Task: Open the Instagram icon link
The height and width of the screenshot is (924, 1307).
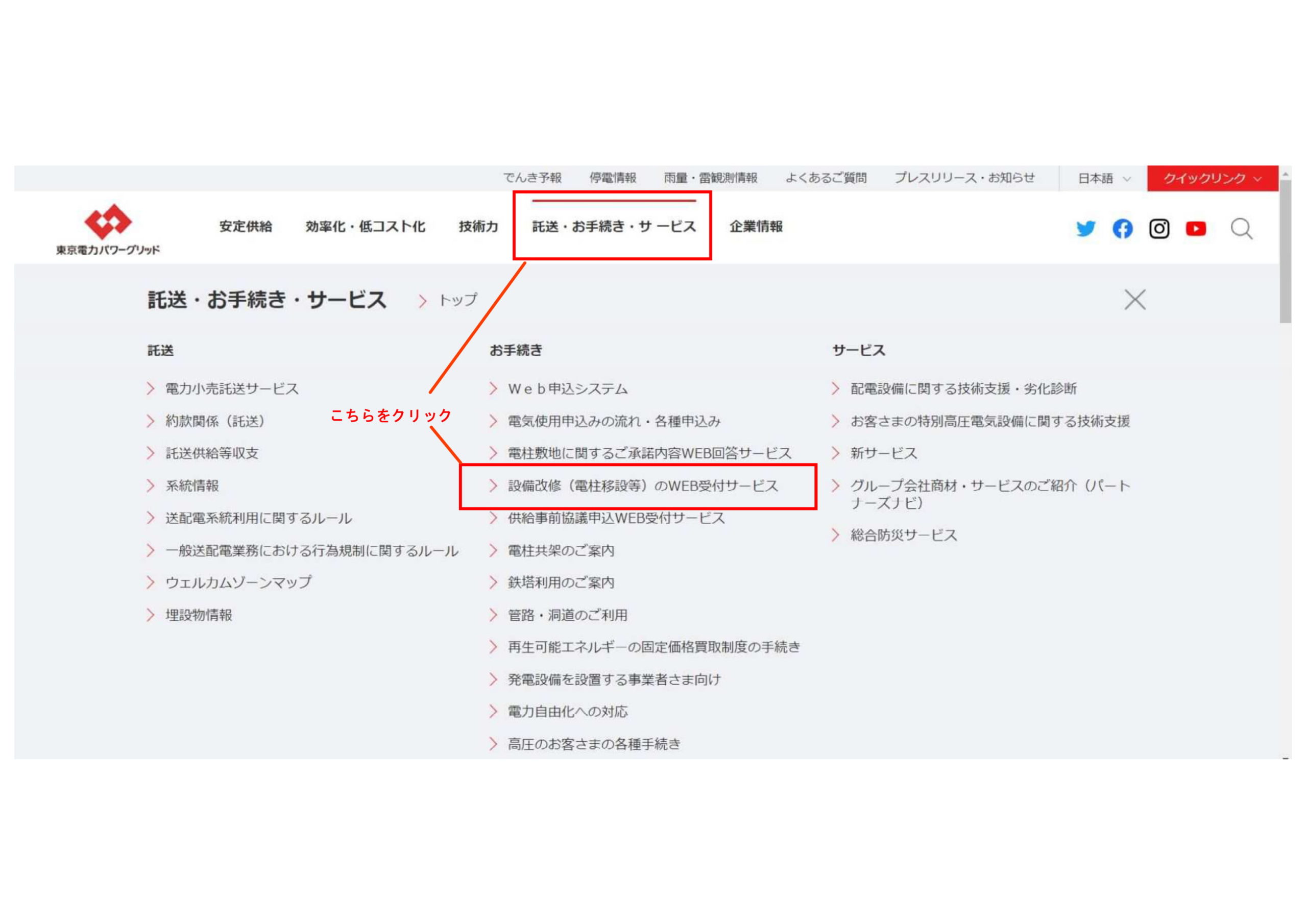Action: coord(1159,229)
